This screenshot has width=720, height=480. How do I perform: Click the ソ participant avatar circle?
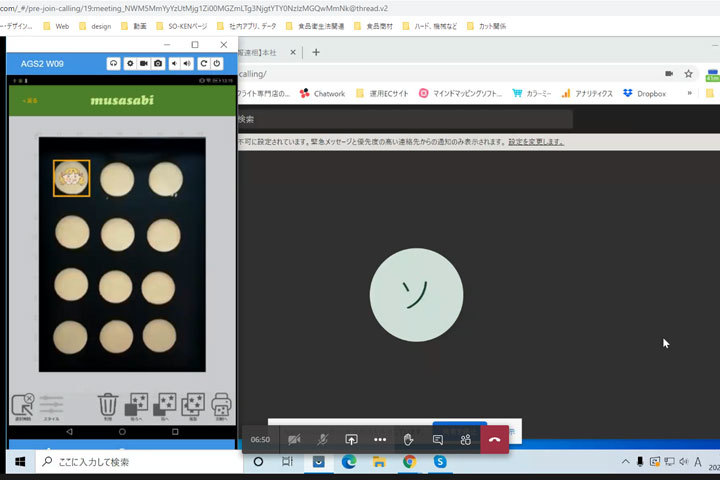[416, 295]
